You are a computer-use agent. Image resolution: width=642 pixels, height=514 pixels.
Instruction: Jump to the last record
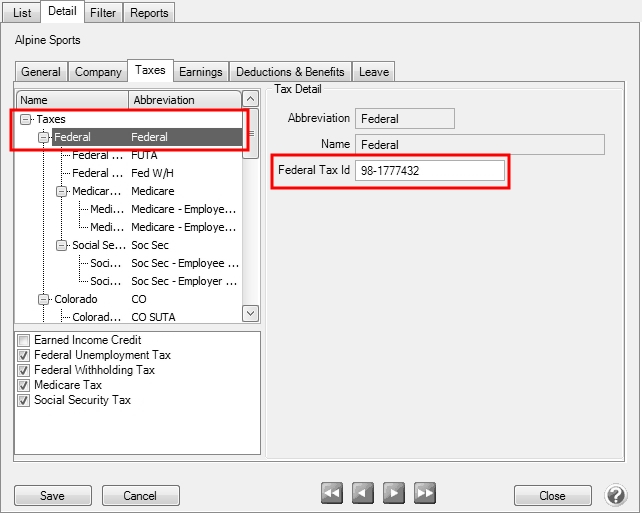[425, 494]
